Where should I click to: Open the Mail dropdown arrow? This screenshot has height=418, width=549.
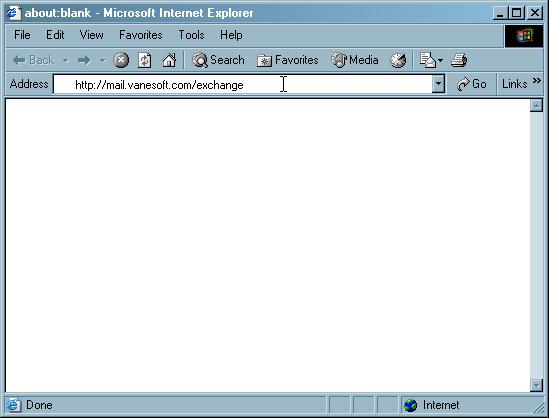click(x=440, y=60)
